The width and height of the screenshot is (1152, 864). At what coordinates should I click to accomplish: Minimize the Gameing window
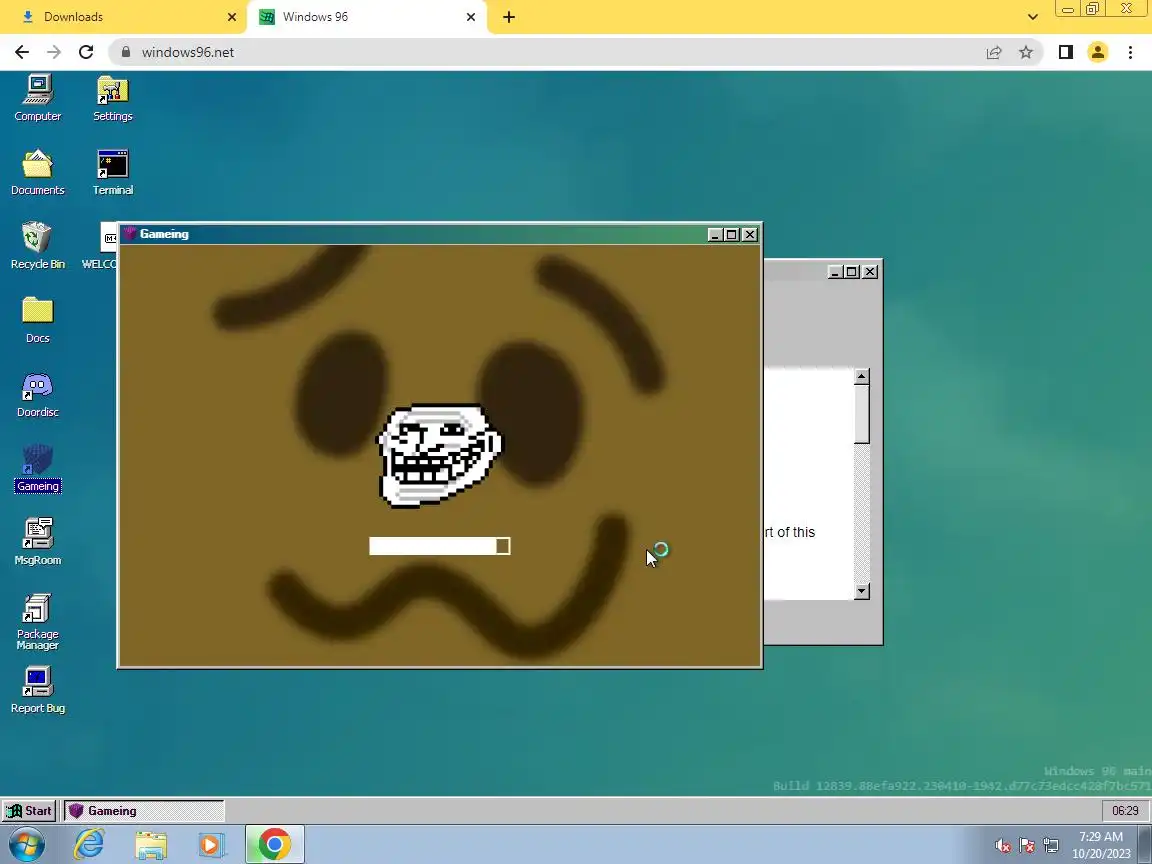pos(715,234)
